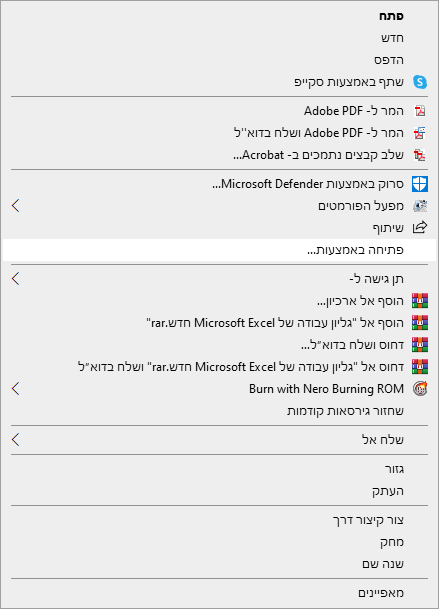Expand the מפעל הפורמטים submenu arrow
Image resolution: width=439 pixels, height=609 pixels.
(x=16, y=205)
